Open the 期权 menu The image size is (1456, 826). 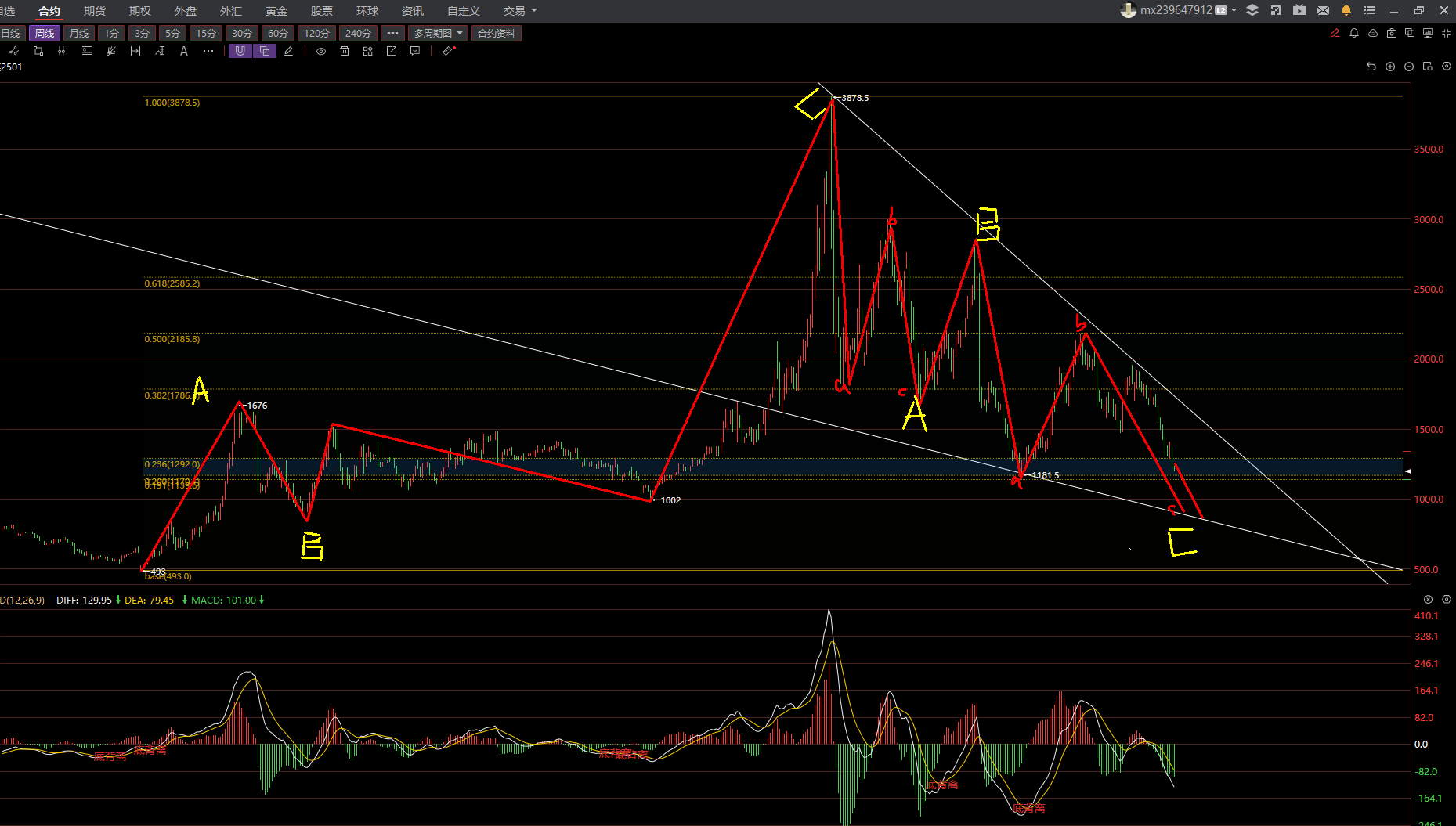click(140, 11)
